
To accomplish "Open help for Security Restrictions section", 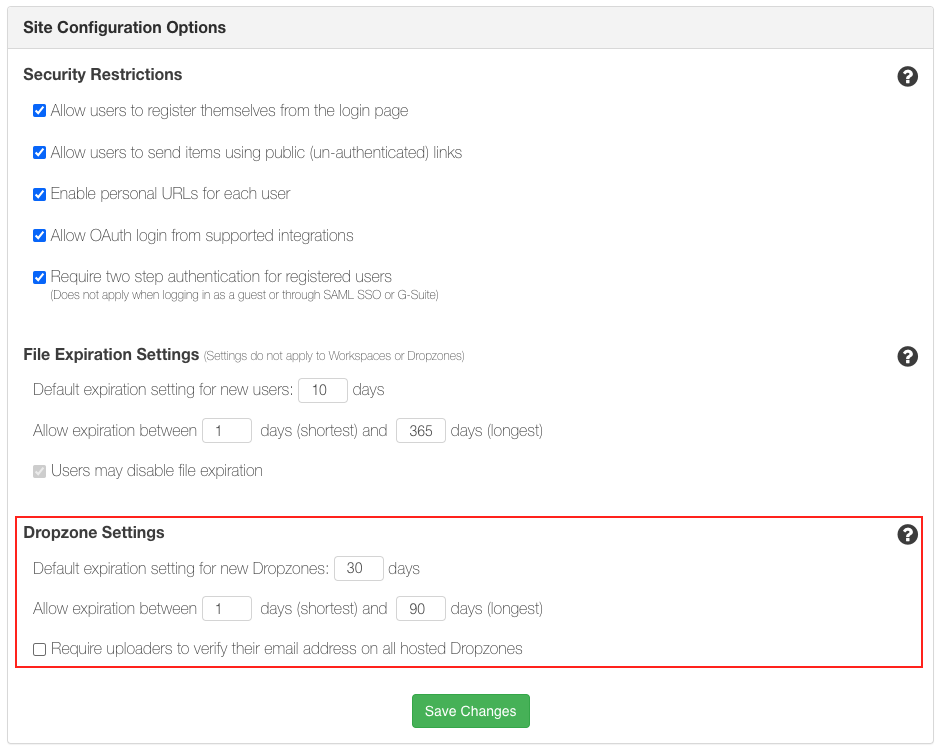I will [907, 76].
